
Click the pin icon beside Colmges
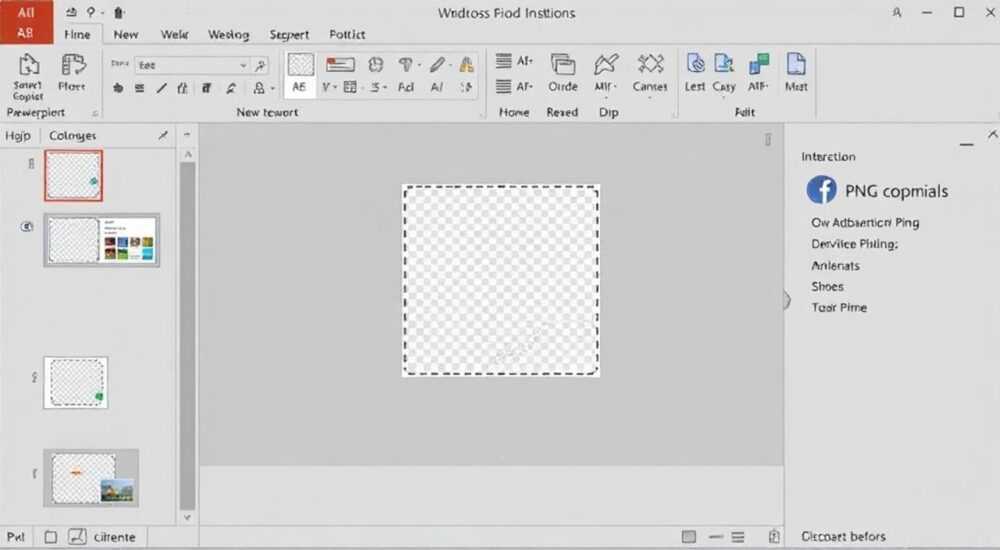tap(163, 135)
